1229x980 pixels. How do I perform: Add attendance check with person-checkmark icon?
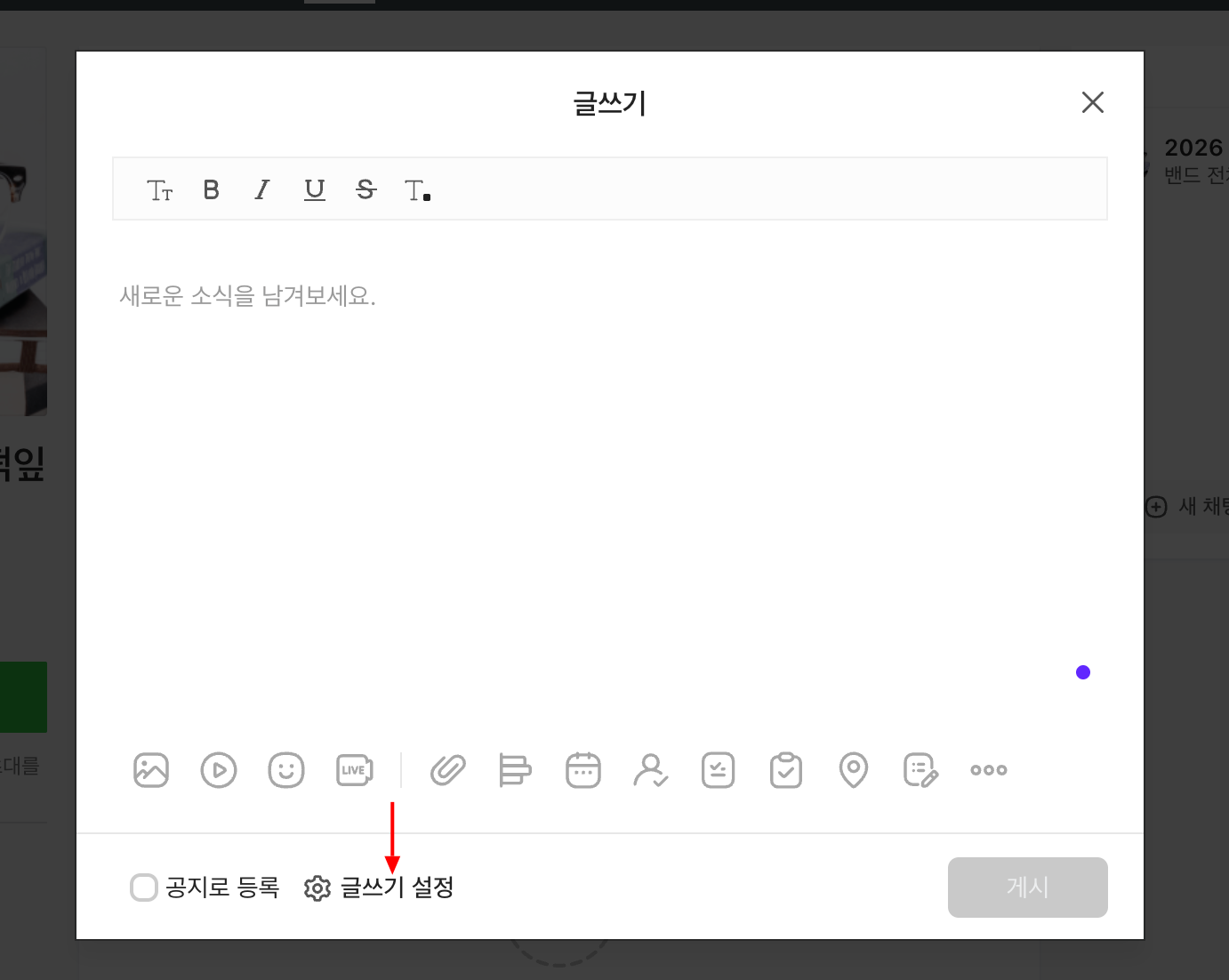click(651, 770)
